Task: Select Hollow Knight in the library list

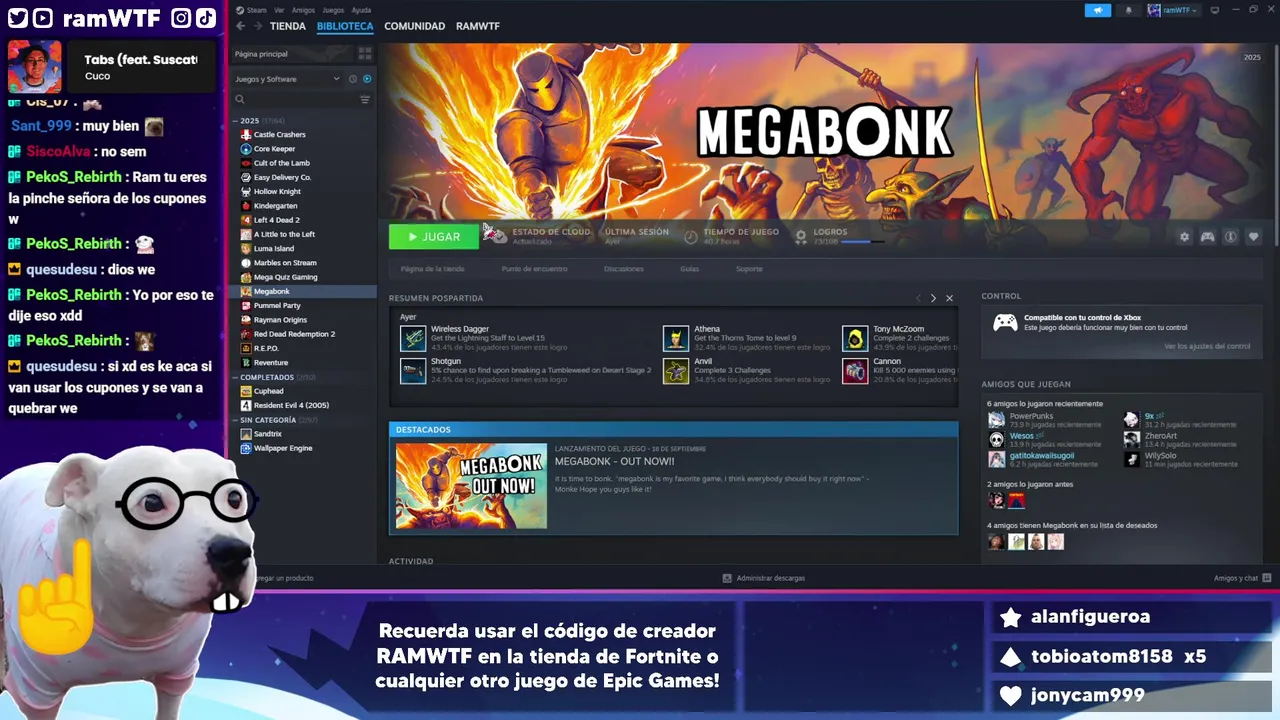Action: coord(277,192)
